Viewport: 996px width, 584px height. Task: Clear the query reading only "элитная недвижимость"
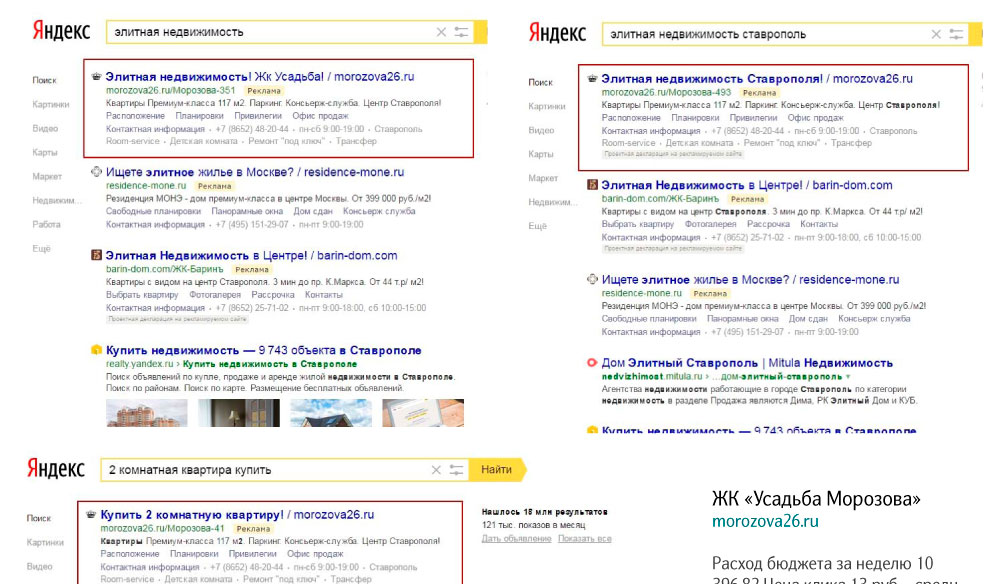pos(441,32)
